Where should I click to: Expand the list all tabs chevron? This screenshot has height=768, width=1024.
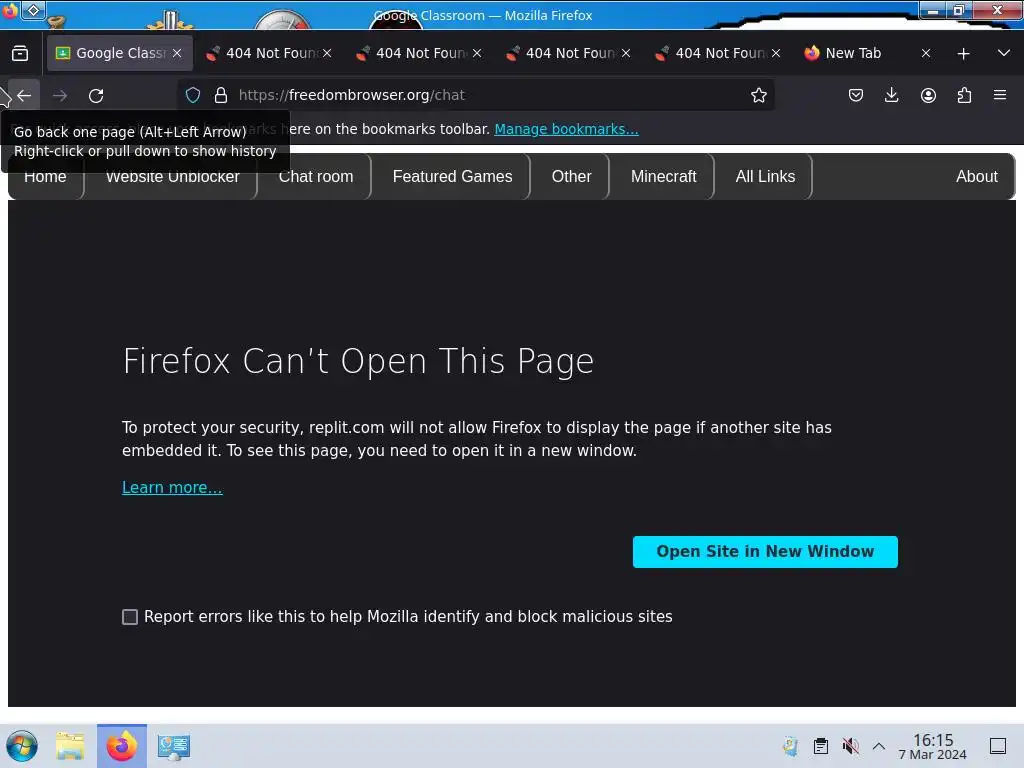1004,53
